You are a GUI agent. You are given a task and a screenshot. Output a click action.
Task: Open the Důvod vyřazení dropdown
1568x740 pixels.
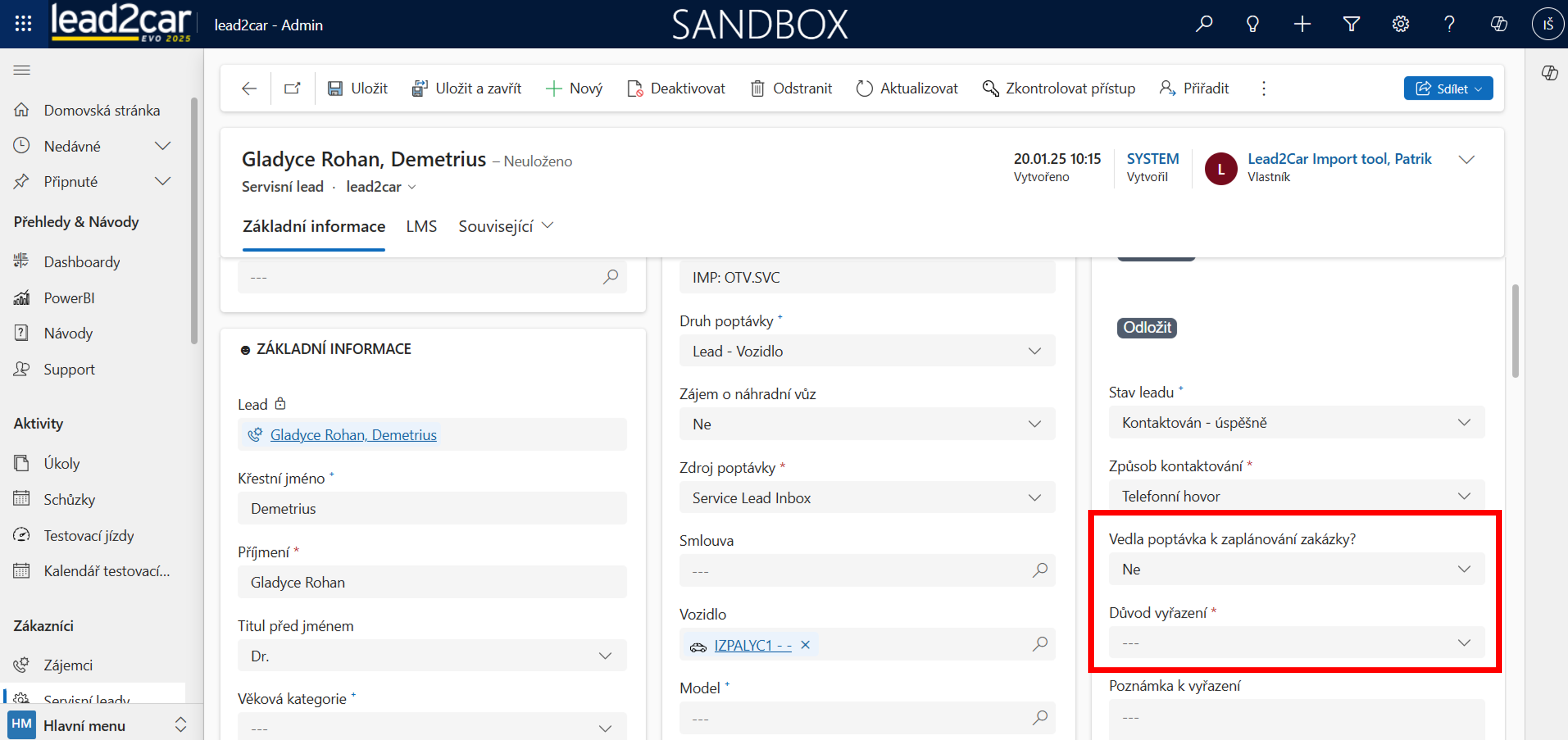[1296, 643]
